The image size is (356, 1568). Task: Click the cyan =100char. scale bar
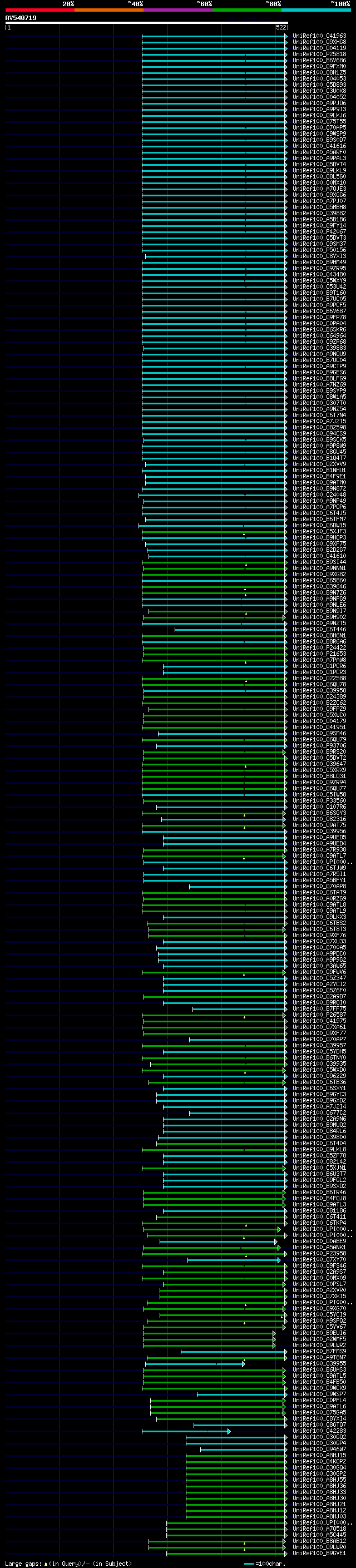coord(248,1563)
